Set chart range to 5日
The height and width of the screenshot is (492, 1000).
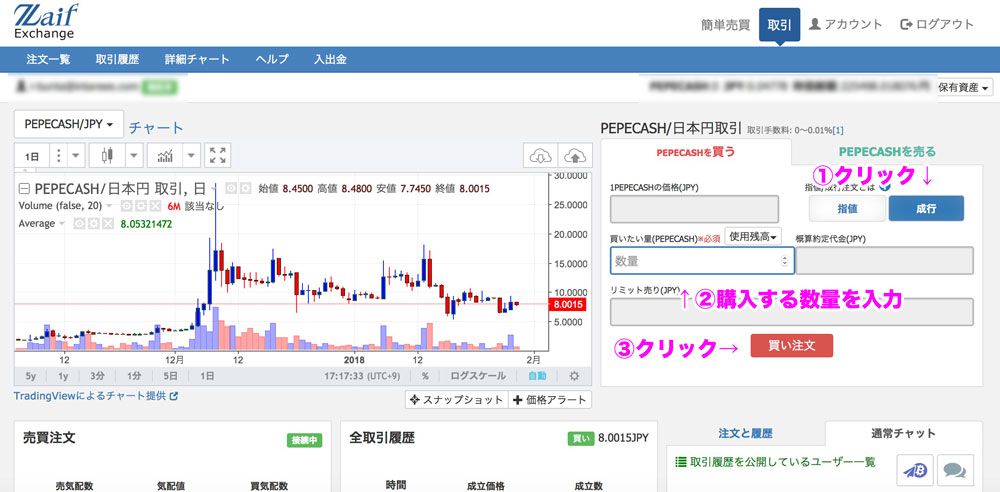(170, 376)
